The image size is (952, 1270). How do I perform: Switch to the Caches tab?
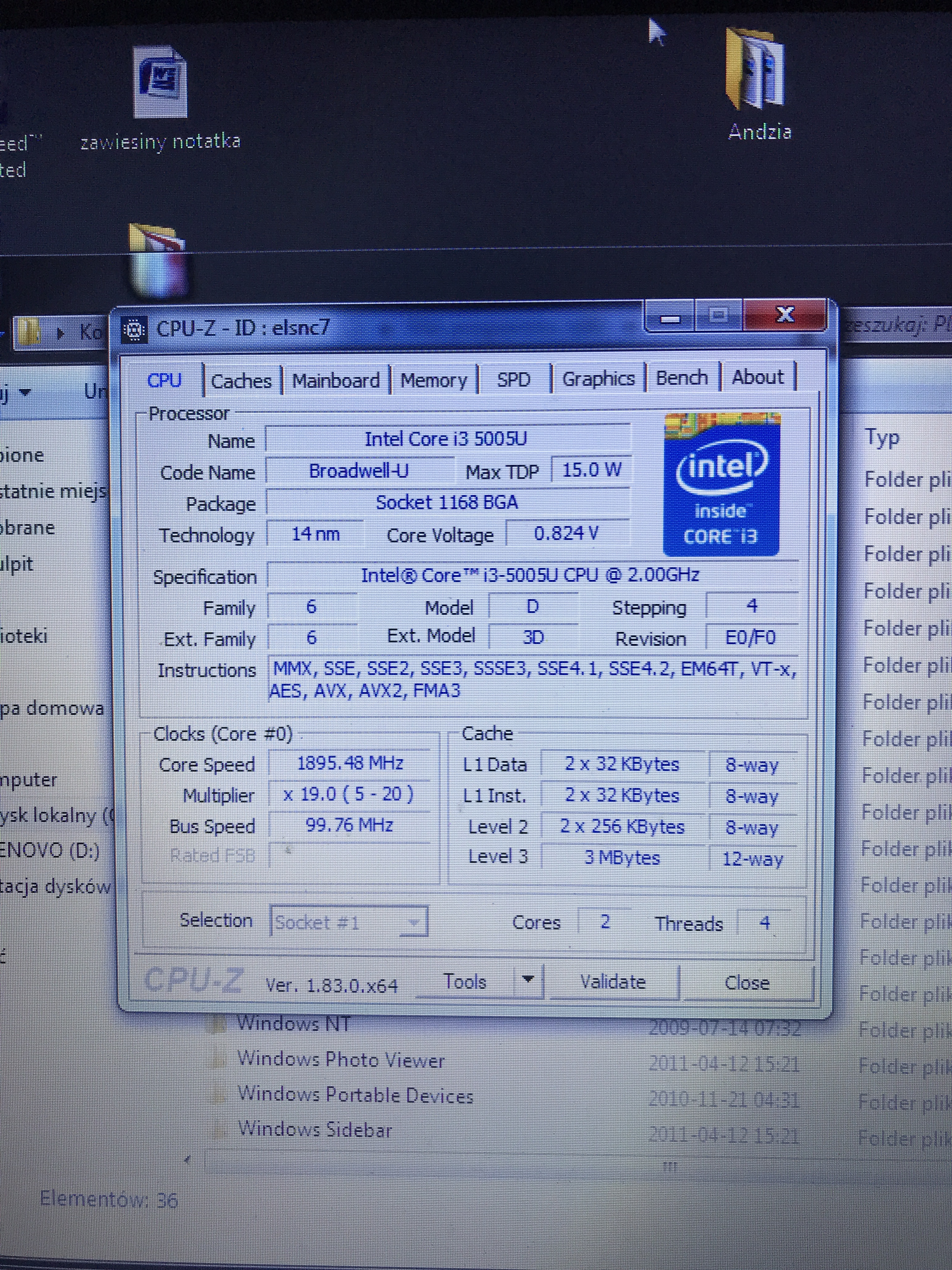[241, 381]
